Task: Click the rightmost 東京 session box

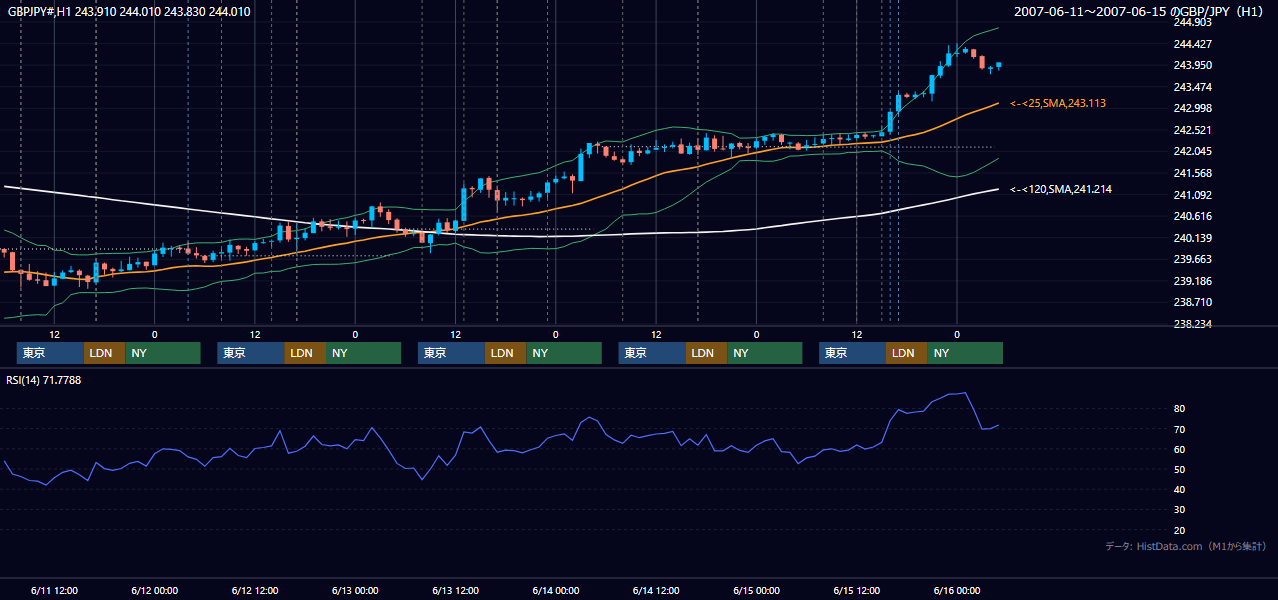Action: 851,353
